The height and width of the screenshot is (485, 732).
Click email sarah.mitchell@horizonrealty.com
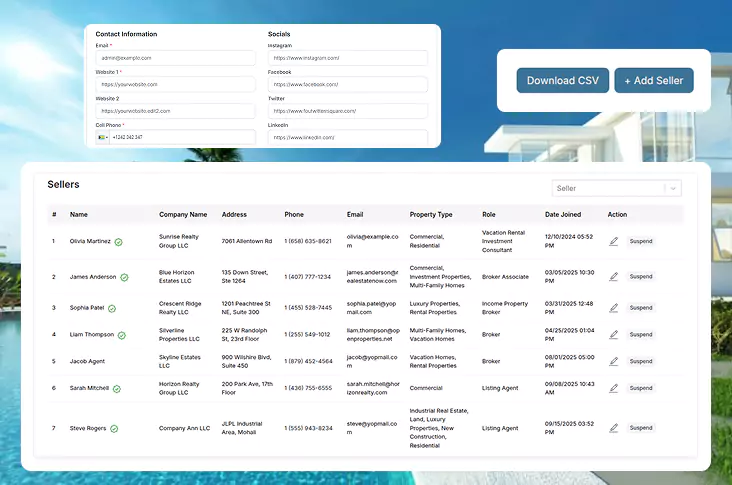pyautogui.click(x=373, y=388)
